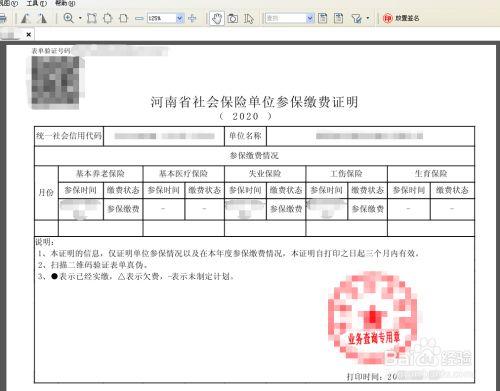This screenshot has width=500, height=391.
Task: Click note line 3 about ●表示已经实缴
Action: (x=136, y=276)
